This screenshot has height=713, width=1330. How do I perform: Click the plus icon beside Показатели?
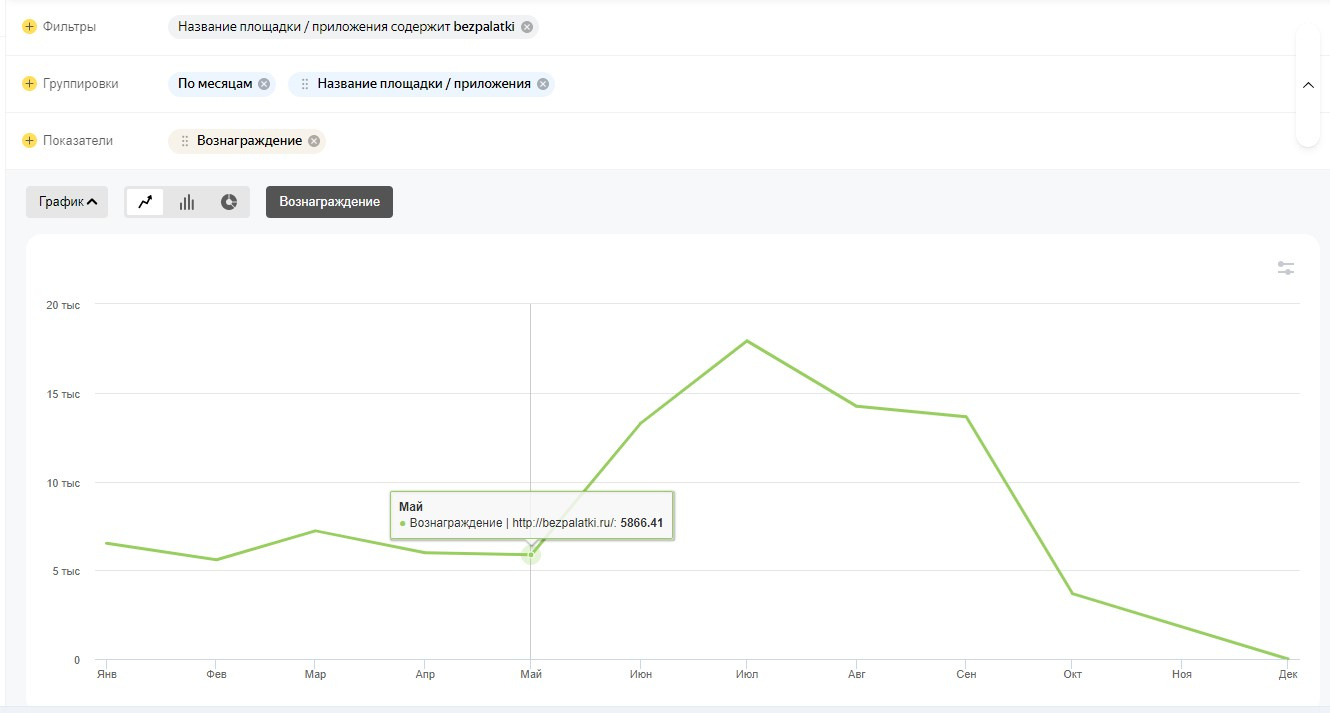tap(29, 141)
